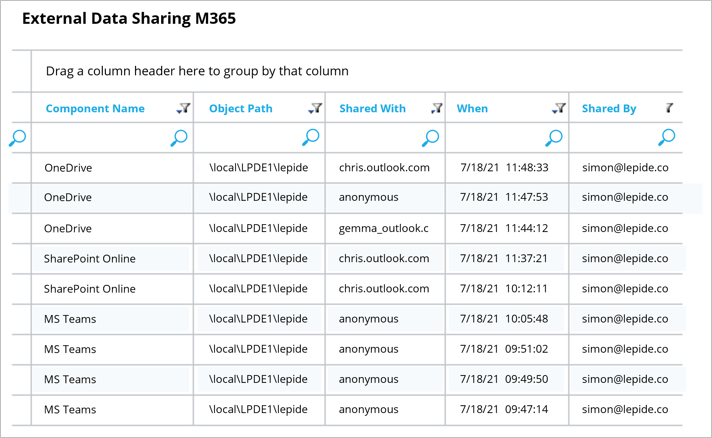Click Object Path cell in the 11:44:12 row
The image size is (712, 438).
pos(258,228)
